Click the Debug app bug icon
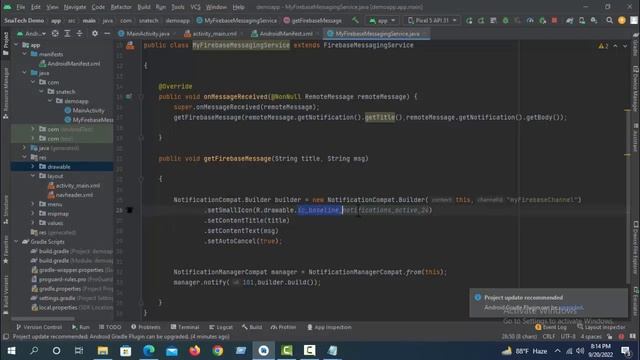640x360 pixels. point(505,20)
